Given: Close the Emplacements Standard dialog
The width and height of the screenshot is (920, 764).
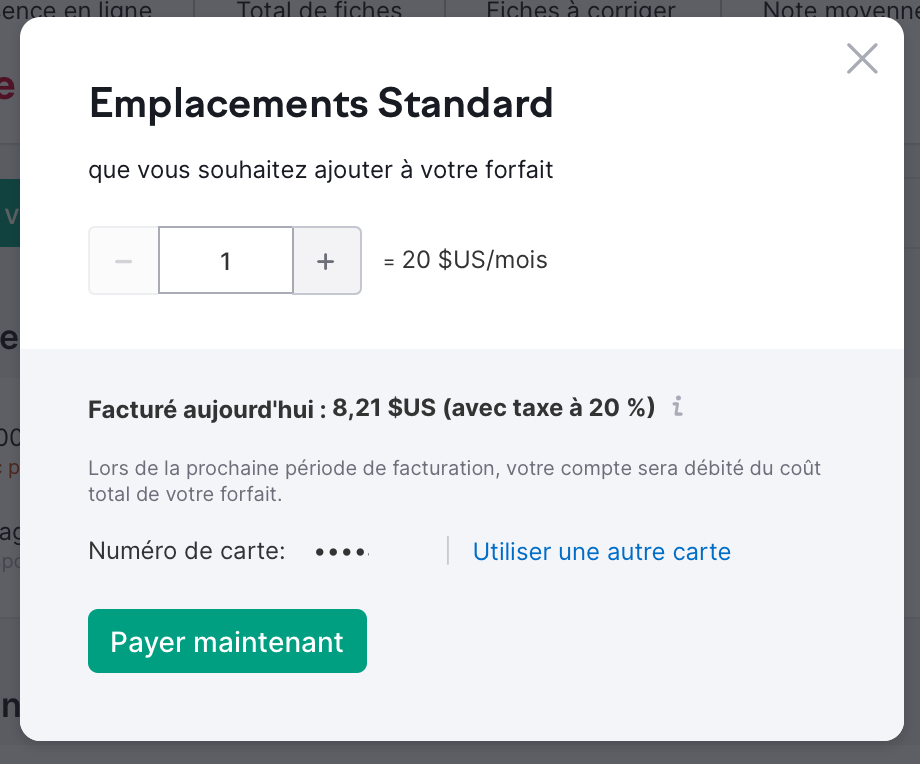Looking at the screenshot, I should click(861, 59).
